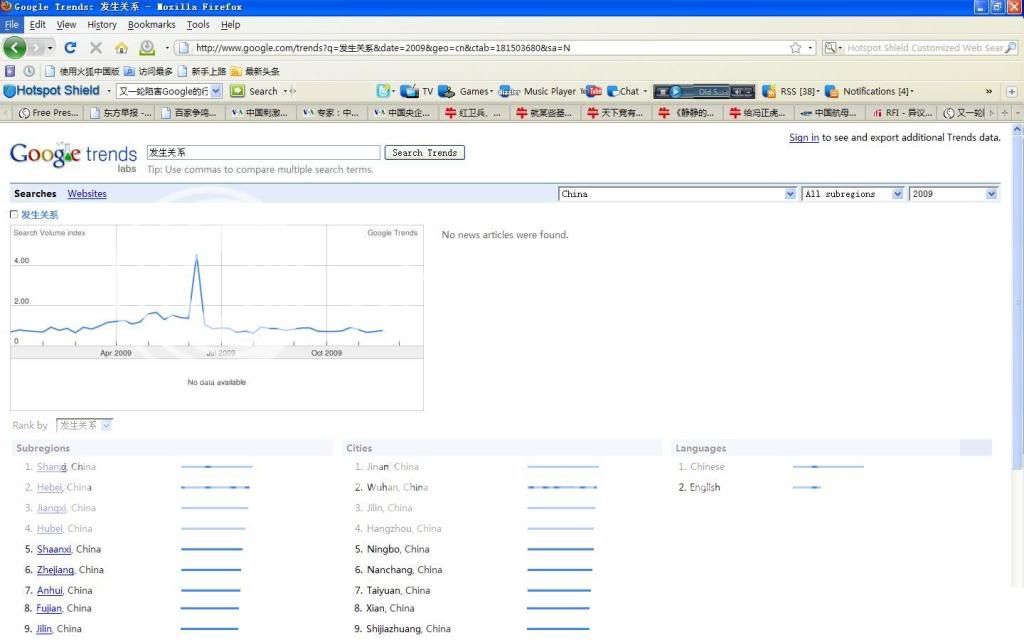Open the YouTube icon in the toolbar
The height and width of the screenshot is (640, 1024).
point(593,91)
